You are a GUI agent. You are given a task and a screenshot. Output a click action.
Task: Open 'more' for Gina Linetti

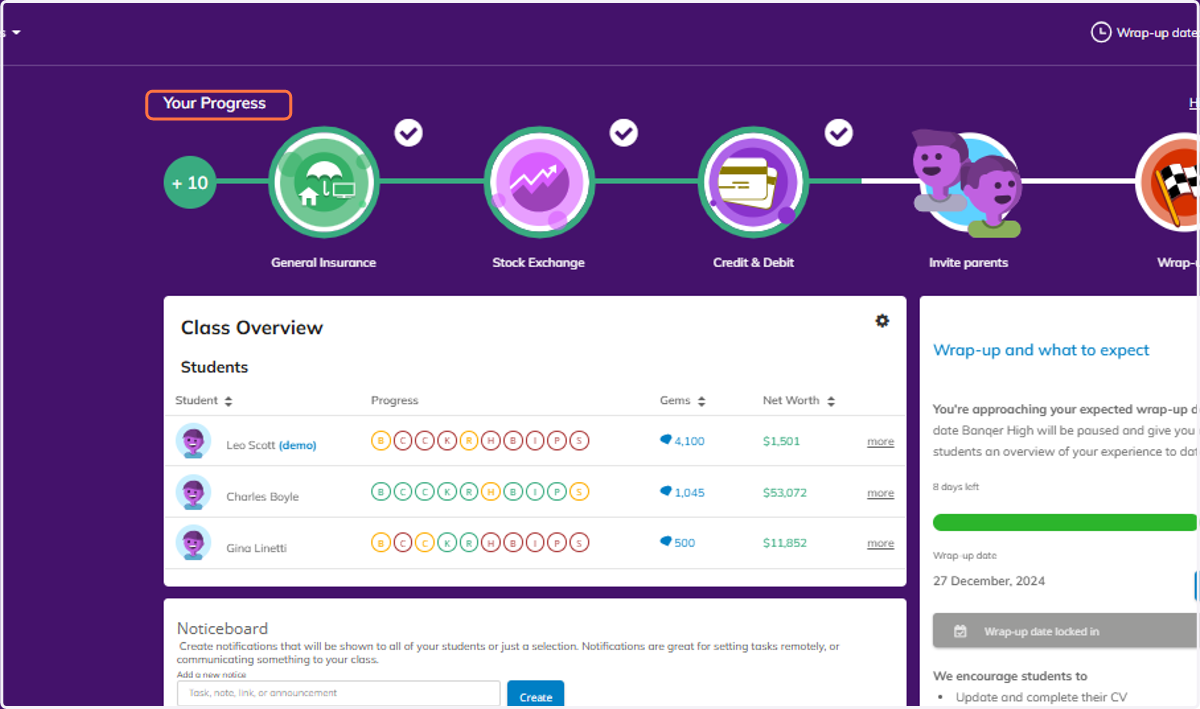point(880,544)
